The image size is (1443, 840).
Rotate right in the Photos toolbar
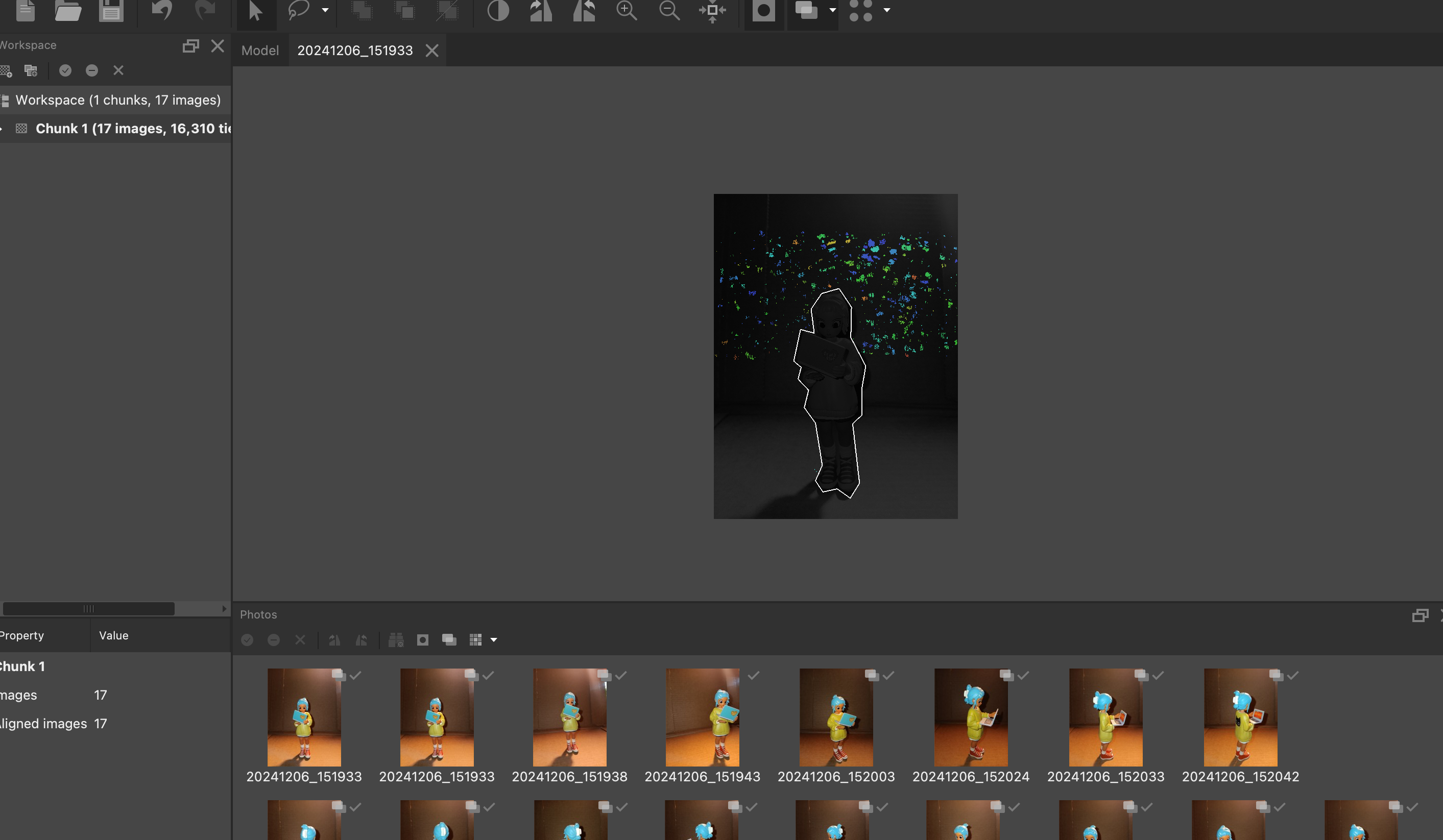(334, 640)
